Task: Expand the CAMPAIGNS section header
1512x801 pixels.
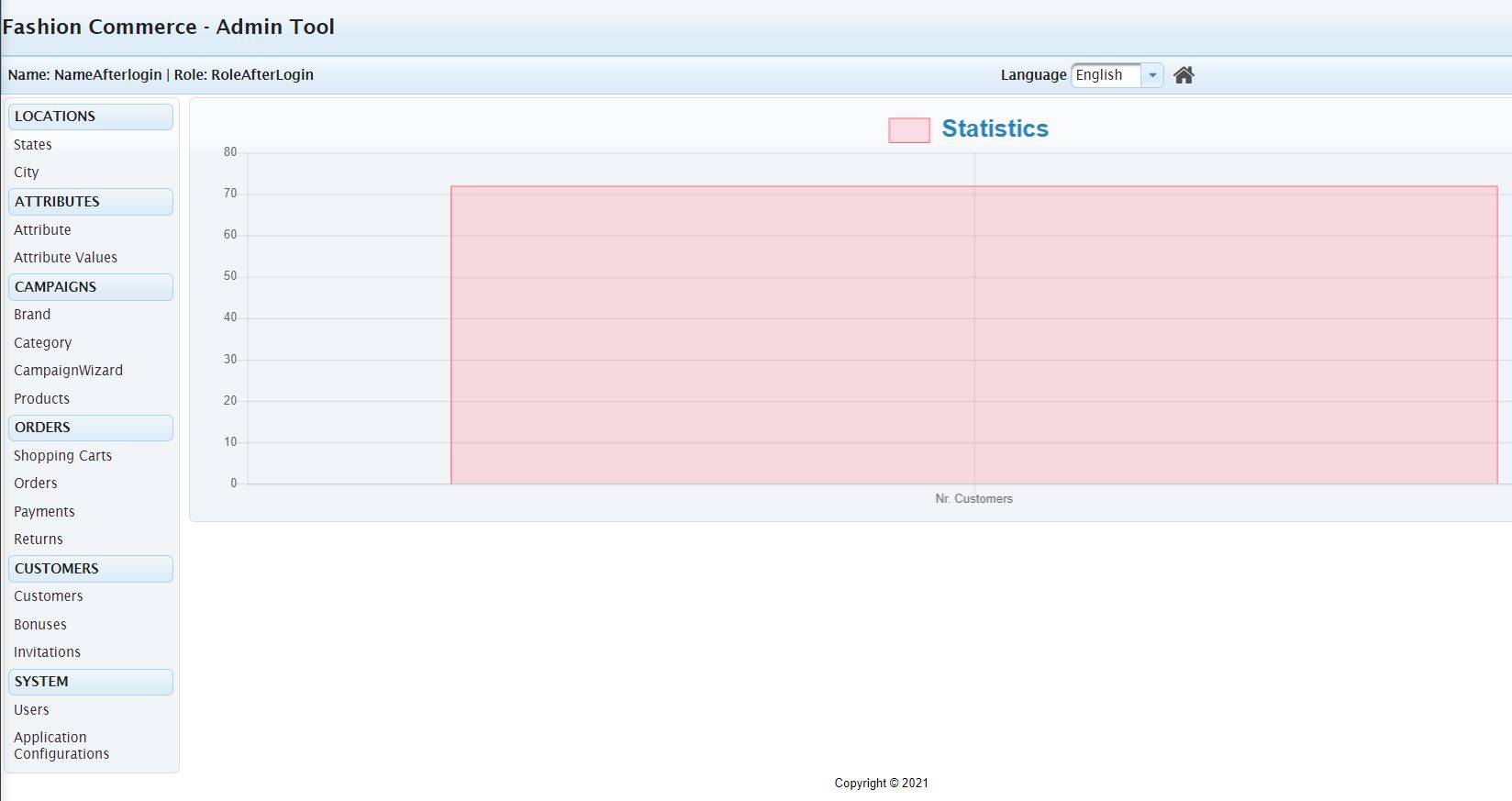Action: [x=90, y=287]
